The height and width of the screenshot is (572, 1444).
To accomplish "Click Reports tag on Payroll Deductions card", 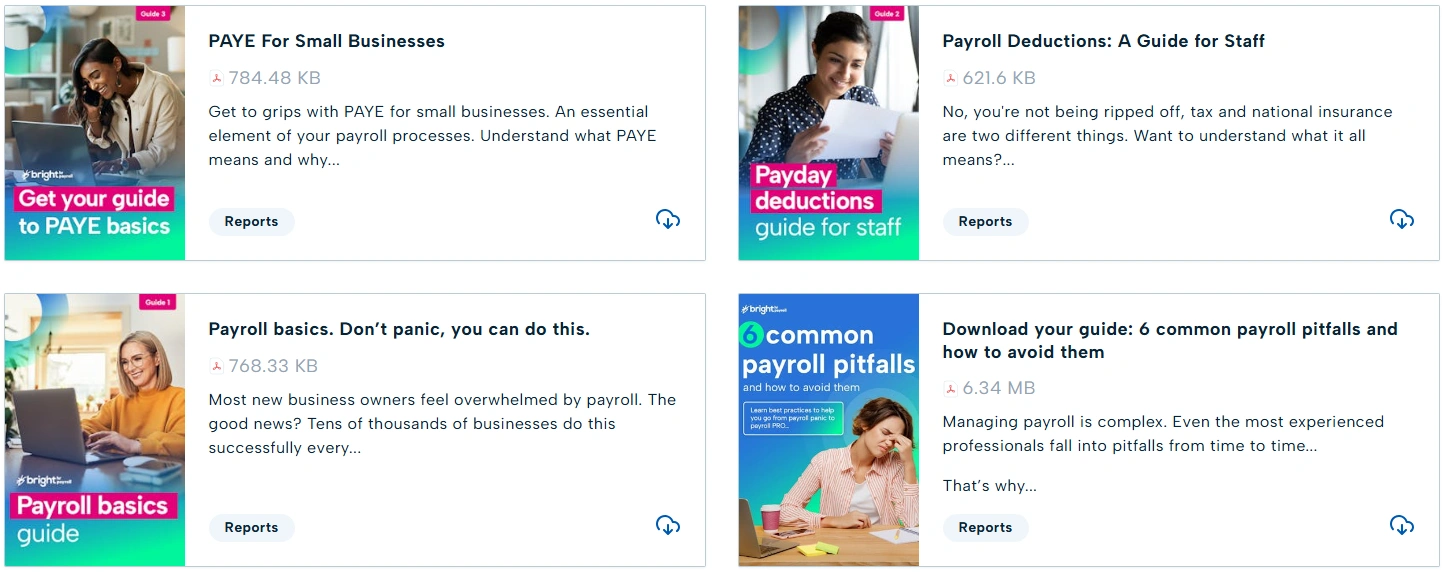I will click(x=985, y=222).
